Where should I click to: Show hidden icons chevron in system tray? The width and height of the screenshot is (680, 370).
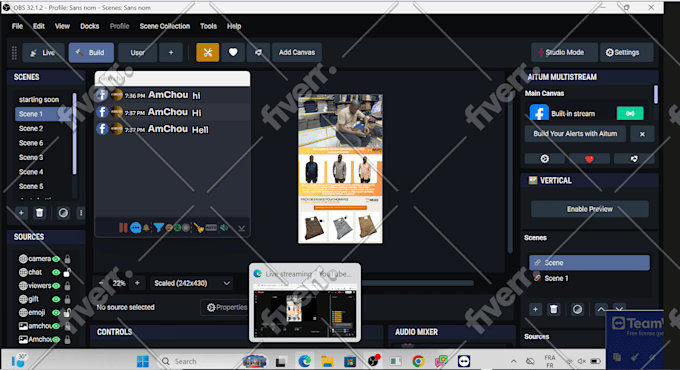[x=513, y=361]
